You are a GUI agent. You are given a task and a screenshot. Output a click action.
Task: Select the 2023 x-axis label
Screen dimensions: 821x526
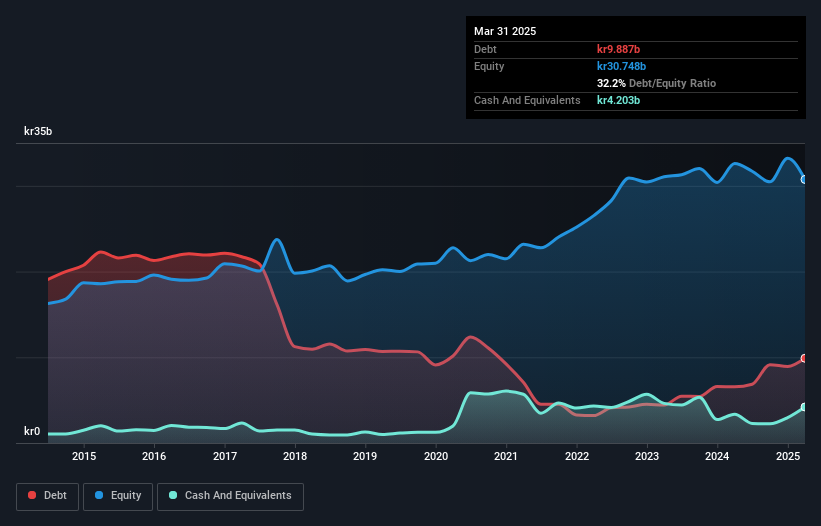point(647,456)
